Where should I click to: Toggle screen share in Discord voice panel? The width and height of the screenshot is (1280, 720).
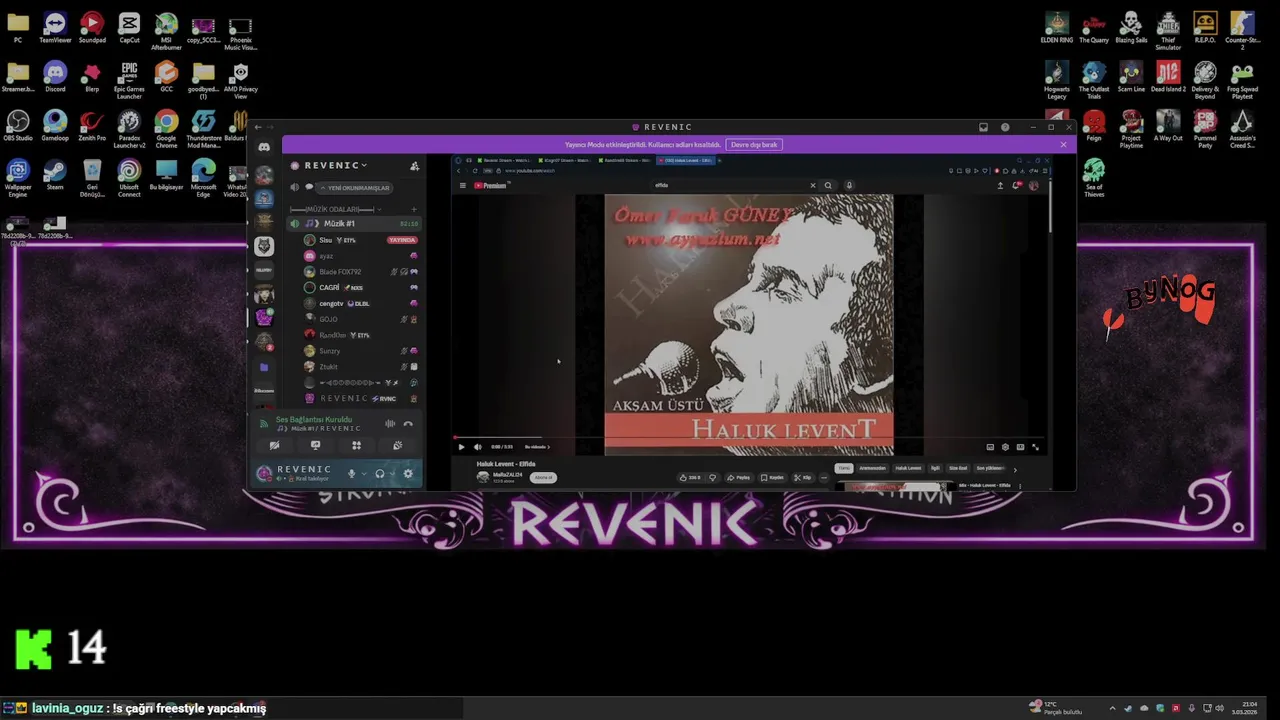pos(315,445)
